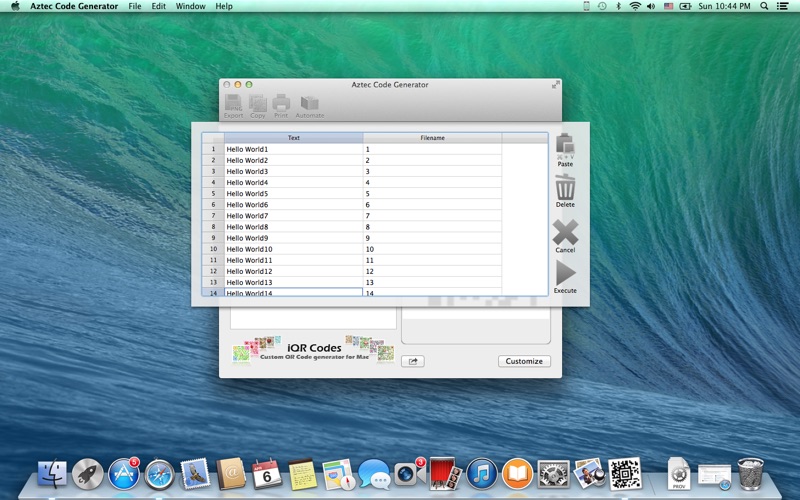Open Launchpad rocket in the Dock
This screenshot has width=800, height=500.
point(88,474)
